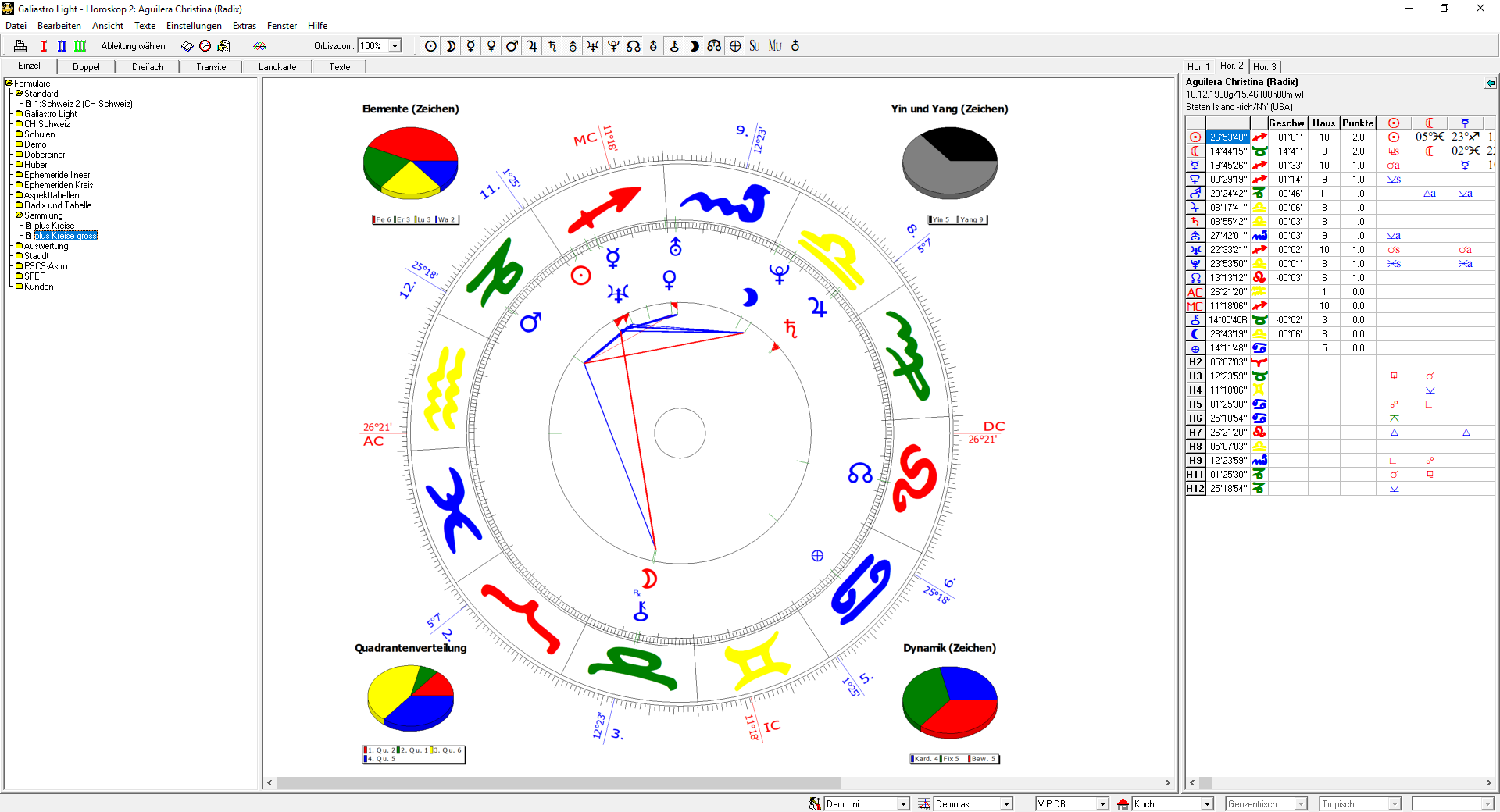
Task: Toggle the Moon symbol button
Action: tap(451, 46)
